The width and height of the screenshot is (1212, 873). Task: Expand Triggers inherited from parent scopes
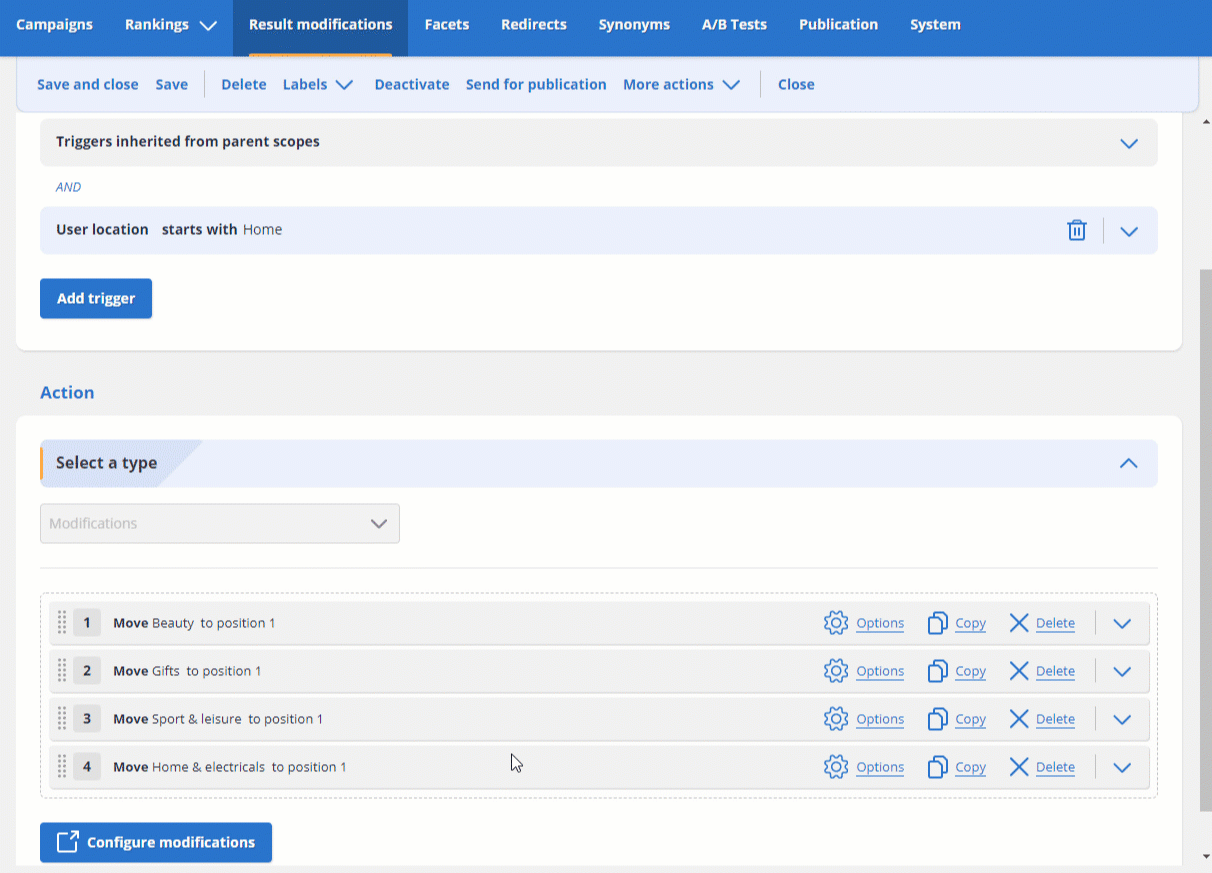click(x=1129, y=143)
